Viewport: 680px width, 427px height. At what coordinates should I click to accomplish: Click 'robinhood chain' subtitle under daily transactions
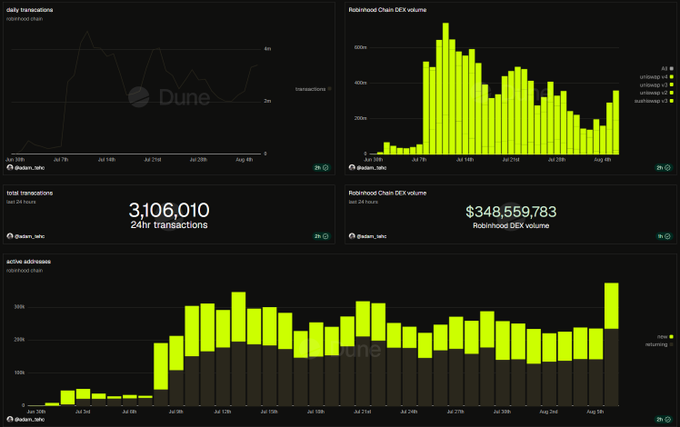24,19
